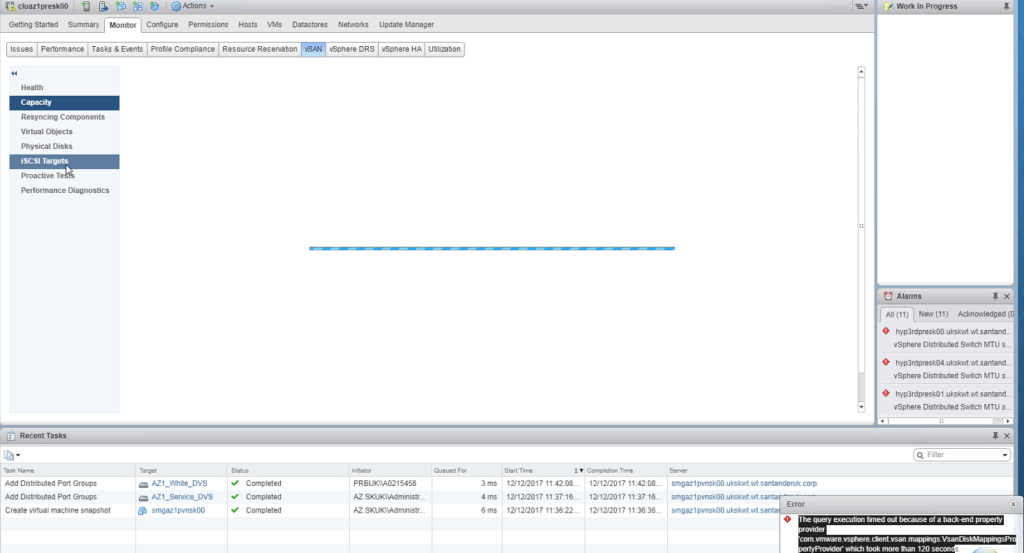The image size is (1024, 553).
Task: Click the first host icon in the cluster toolbar
Action: 87,6
